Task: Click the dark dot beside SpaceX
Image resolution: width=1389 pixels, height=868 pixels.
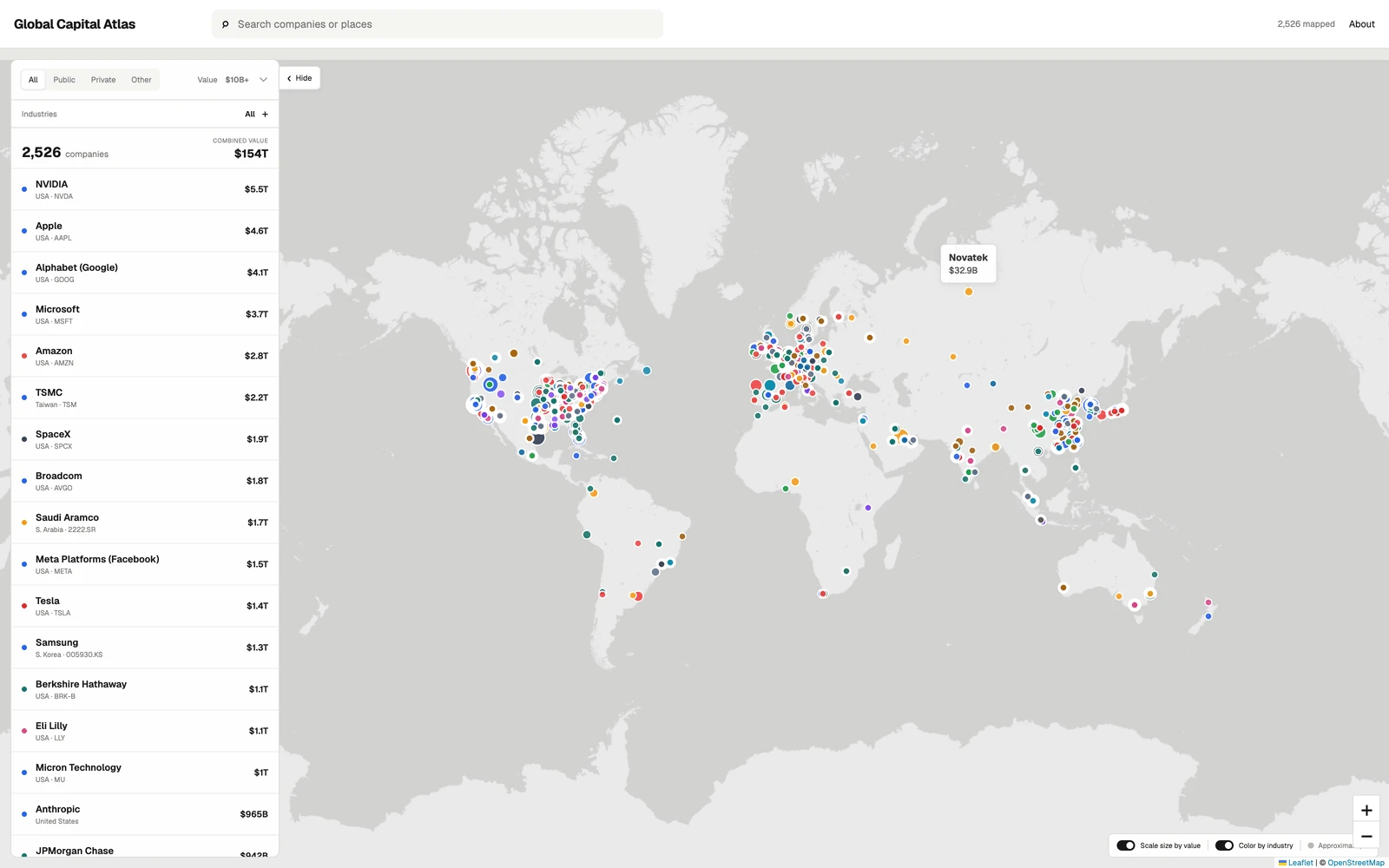Action: tap(24, 439)
